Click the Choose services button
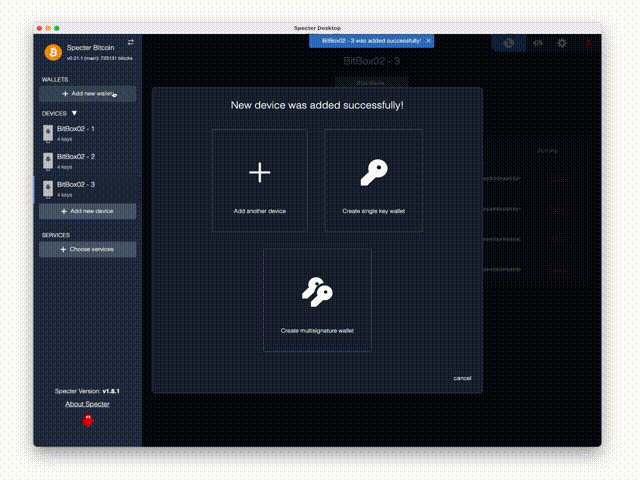The height and width of the screenshot is (480, 640). click(88, 249)
